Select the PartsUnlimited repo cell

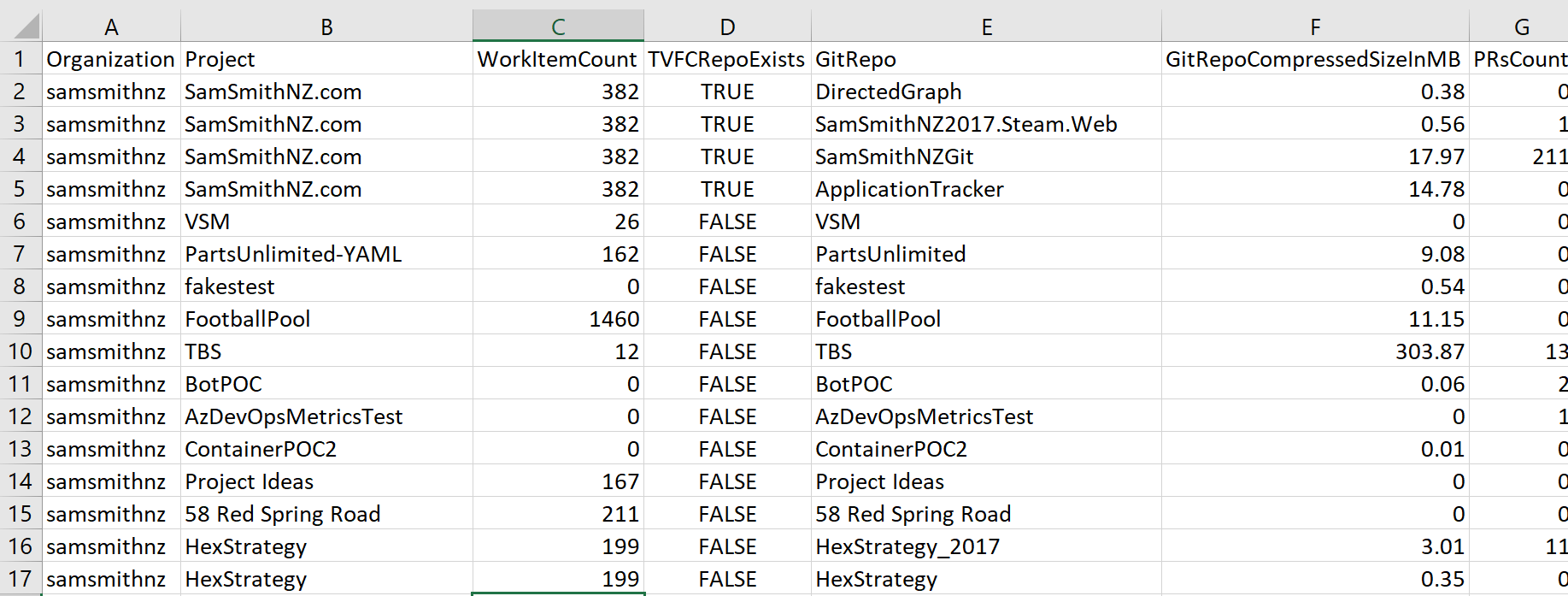click(986, 254)
